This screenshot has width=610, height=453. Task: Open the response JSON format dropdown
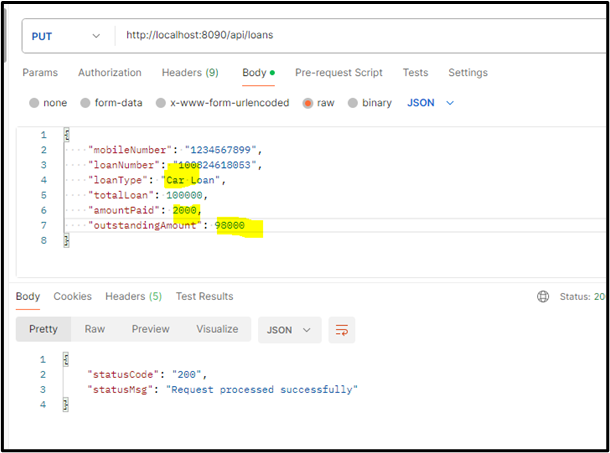[x=288, y=329]
